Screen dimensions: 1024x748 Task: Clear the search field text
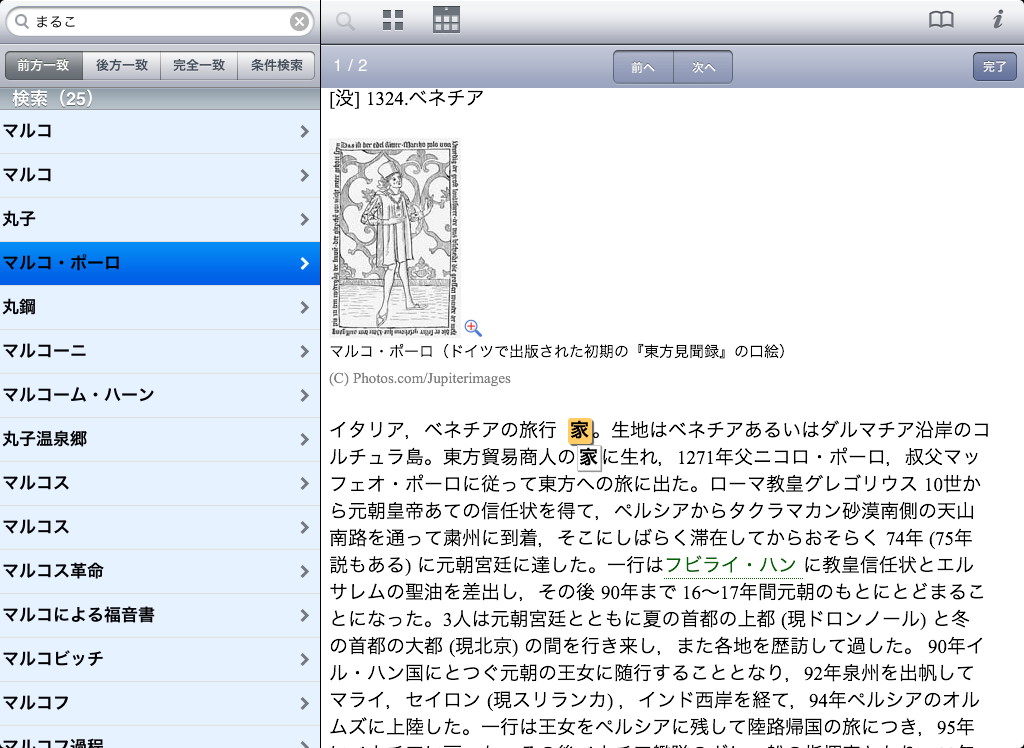tap(299, 21)
